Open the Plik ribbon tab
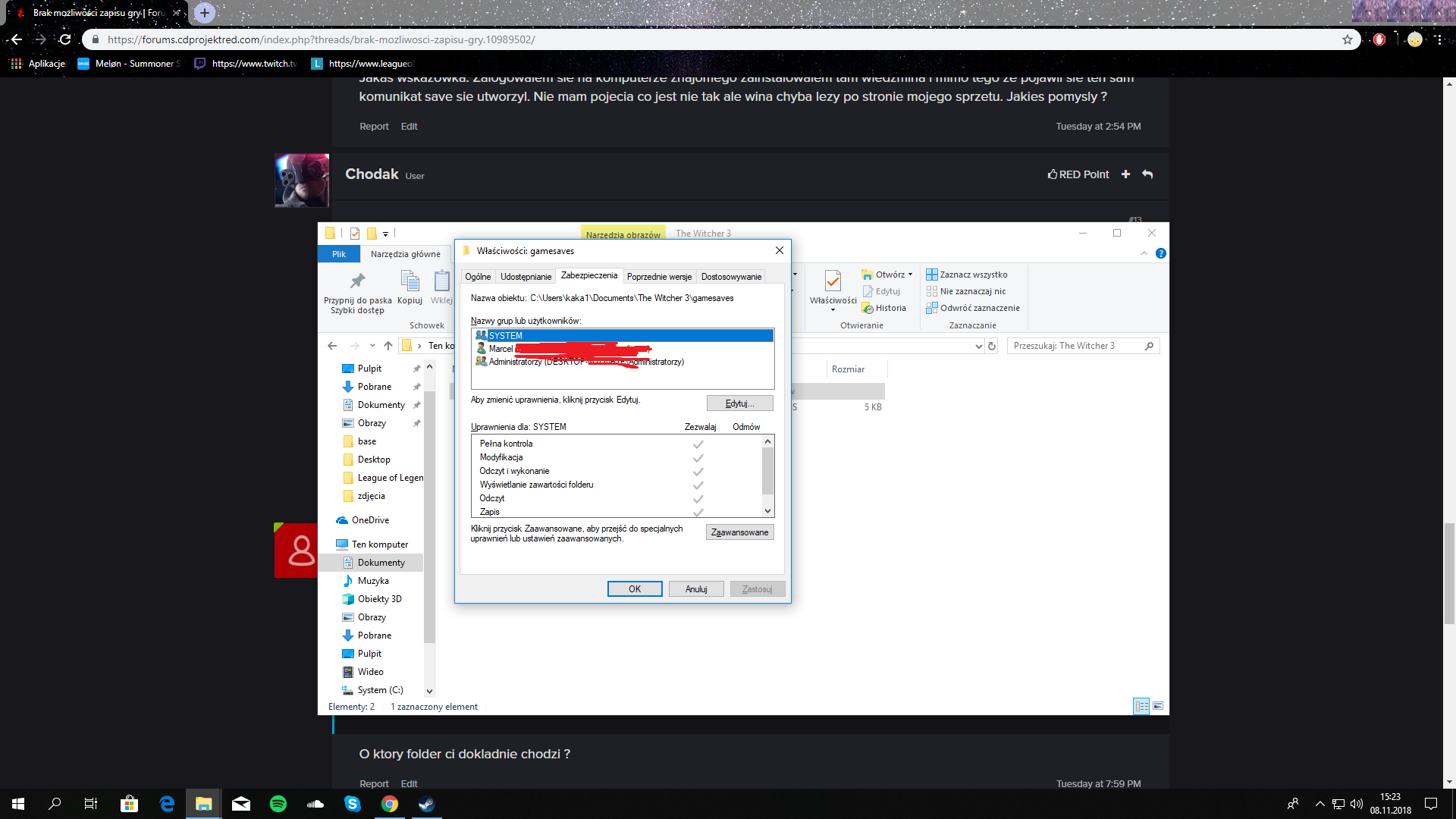The width and height of the screenshot is (1456, 819). (339, 254)
